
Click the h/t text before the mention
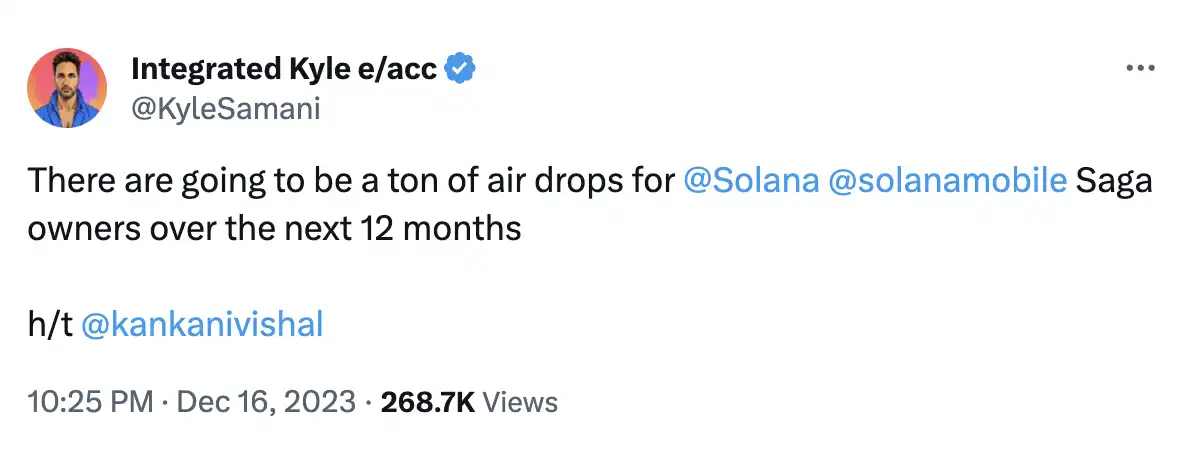click(x=47, y=325)
